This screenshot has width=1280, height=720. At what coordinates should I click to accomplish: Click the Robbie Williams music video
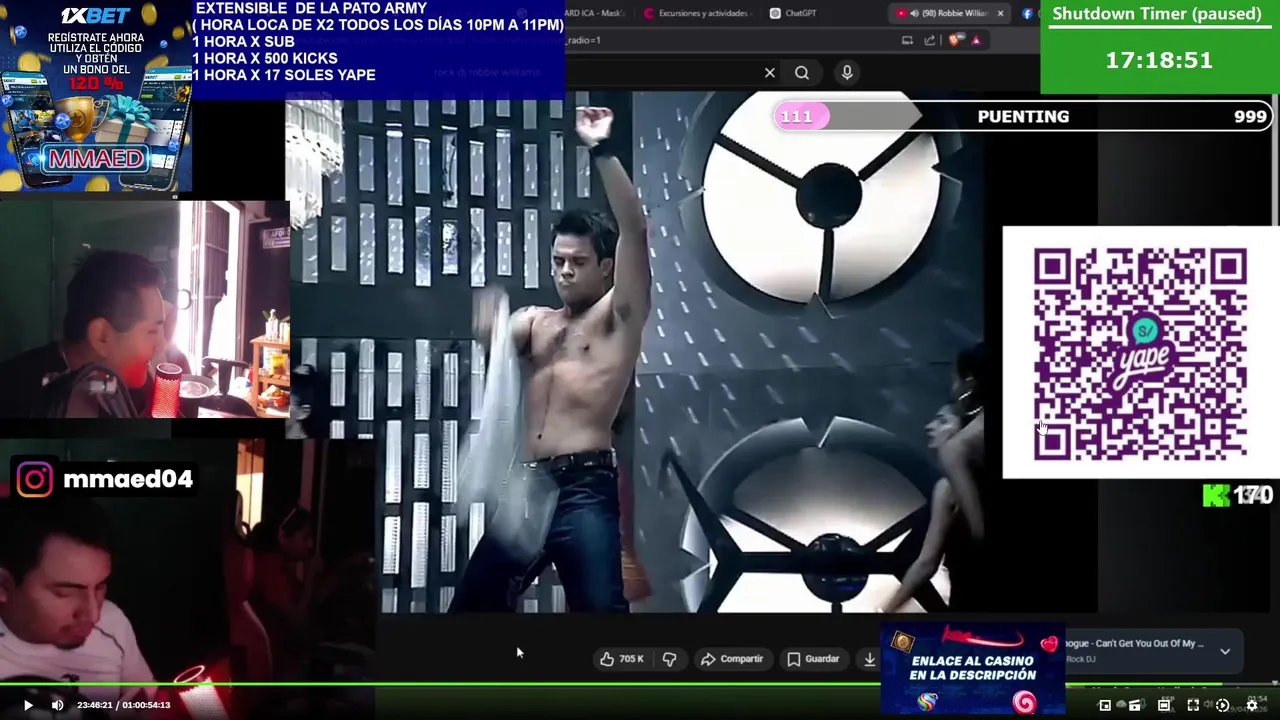point(634,352)
